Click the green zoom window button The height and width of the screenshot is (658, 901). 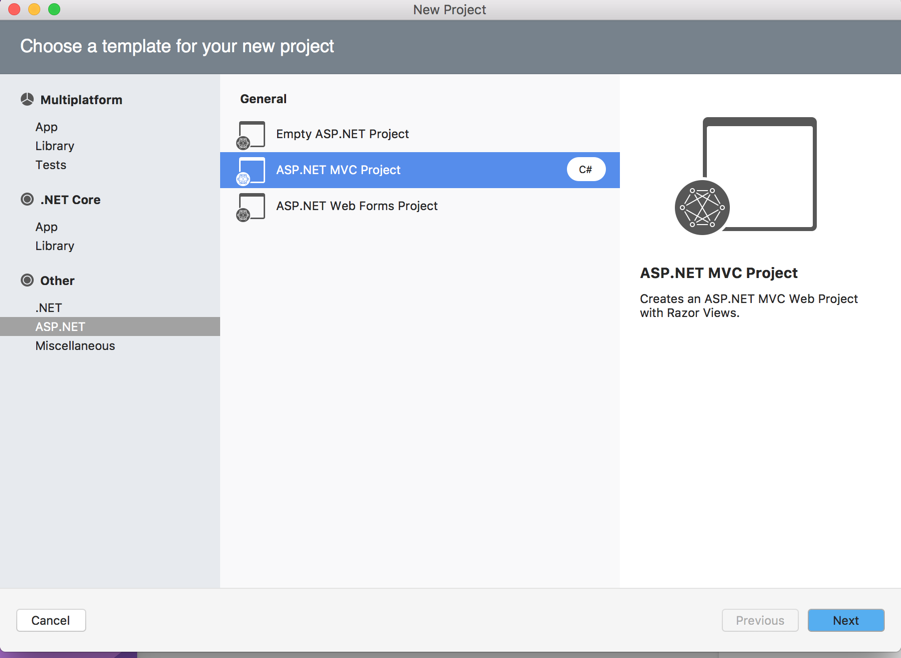point(54,9)
